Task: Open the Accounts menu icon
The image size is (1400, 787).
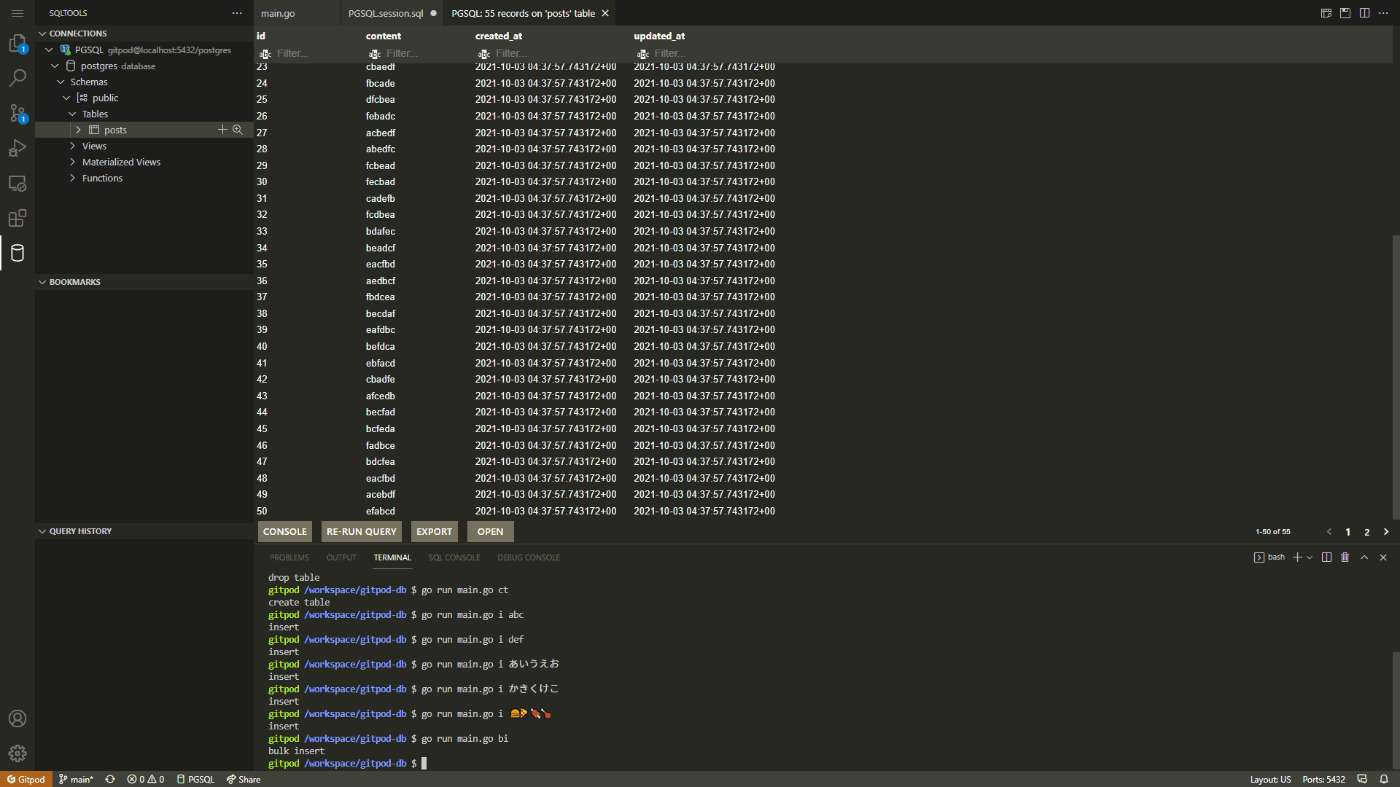Action: [17, 718]
